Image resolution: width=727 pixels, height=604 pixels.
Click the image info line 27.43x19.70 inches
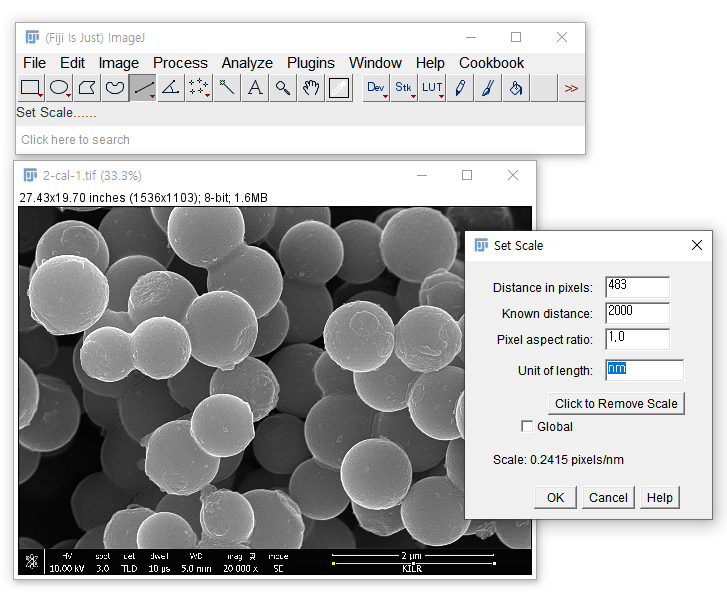pos(143,197)
